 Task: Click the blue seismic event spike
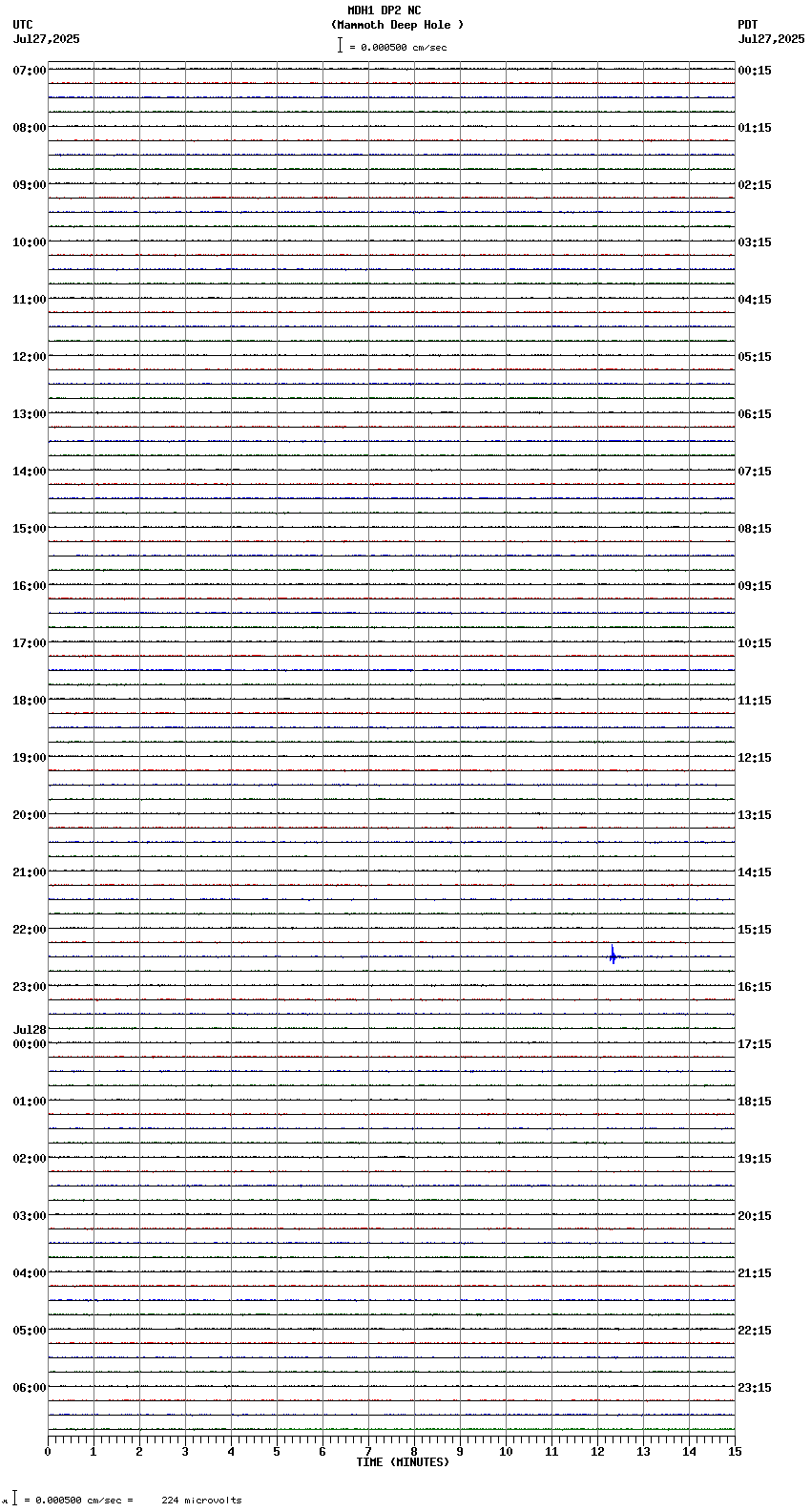(x=613, y=955)
